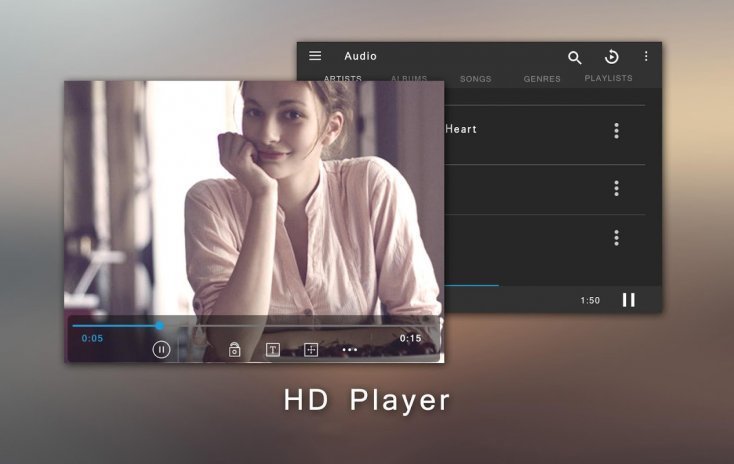Click the Audio title in the toolbar
Viewport: 734px width, 464px height.
(360, 56)
